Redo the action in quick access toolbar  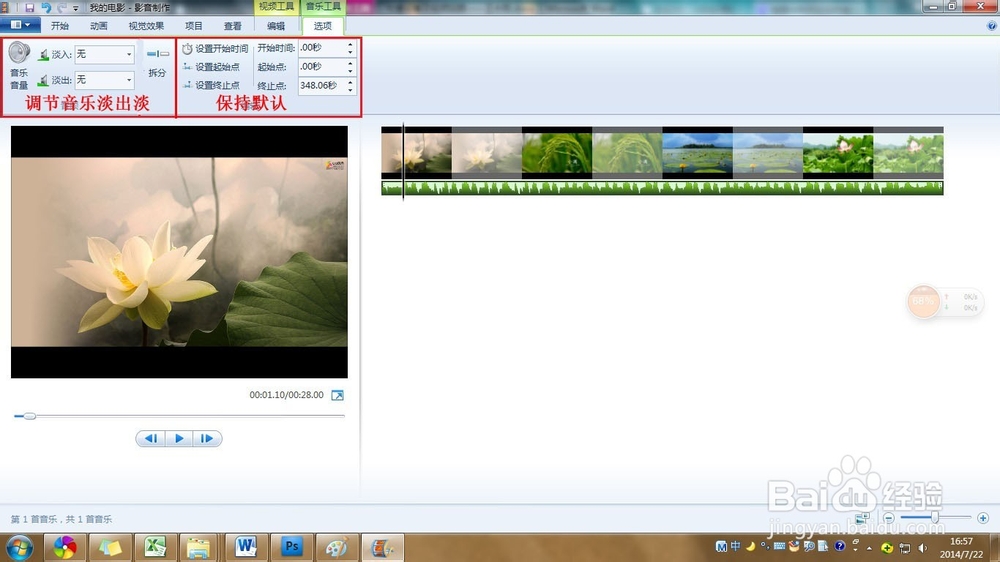point(62,8)
